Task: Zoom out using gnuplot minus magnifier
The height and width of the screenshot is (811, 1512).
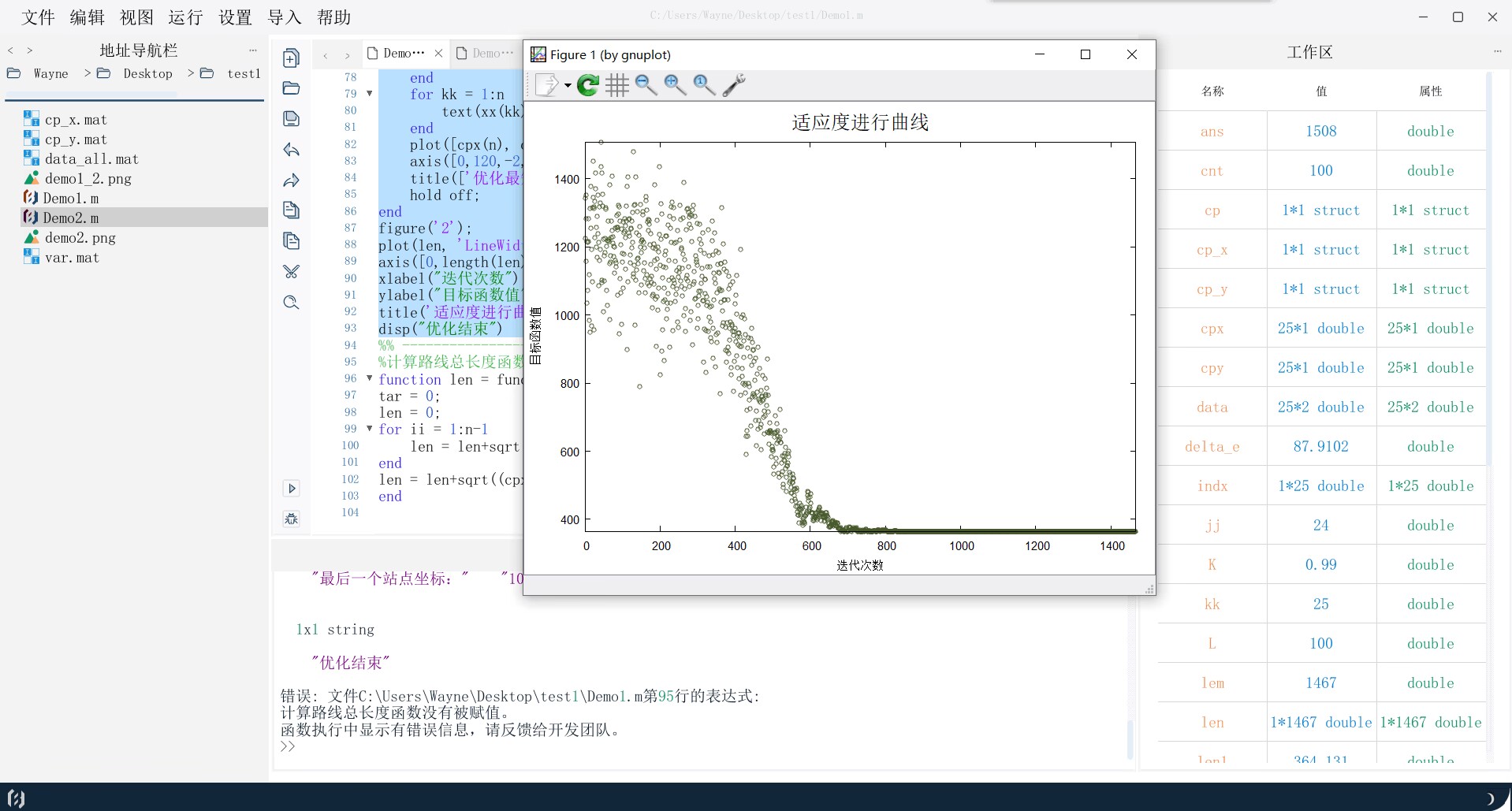Action: 646,84
